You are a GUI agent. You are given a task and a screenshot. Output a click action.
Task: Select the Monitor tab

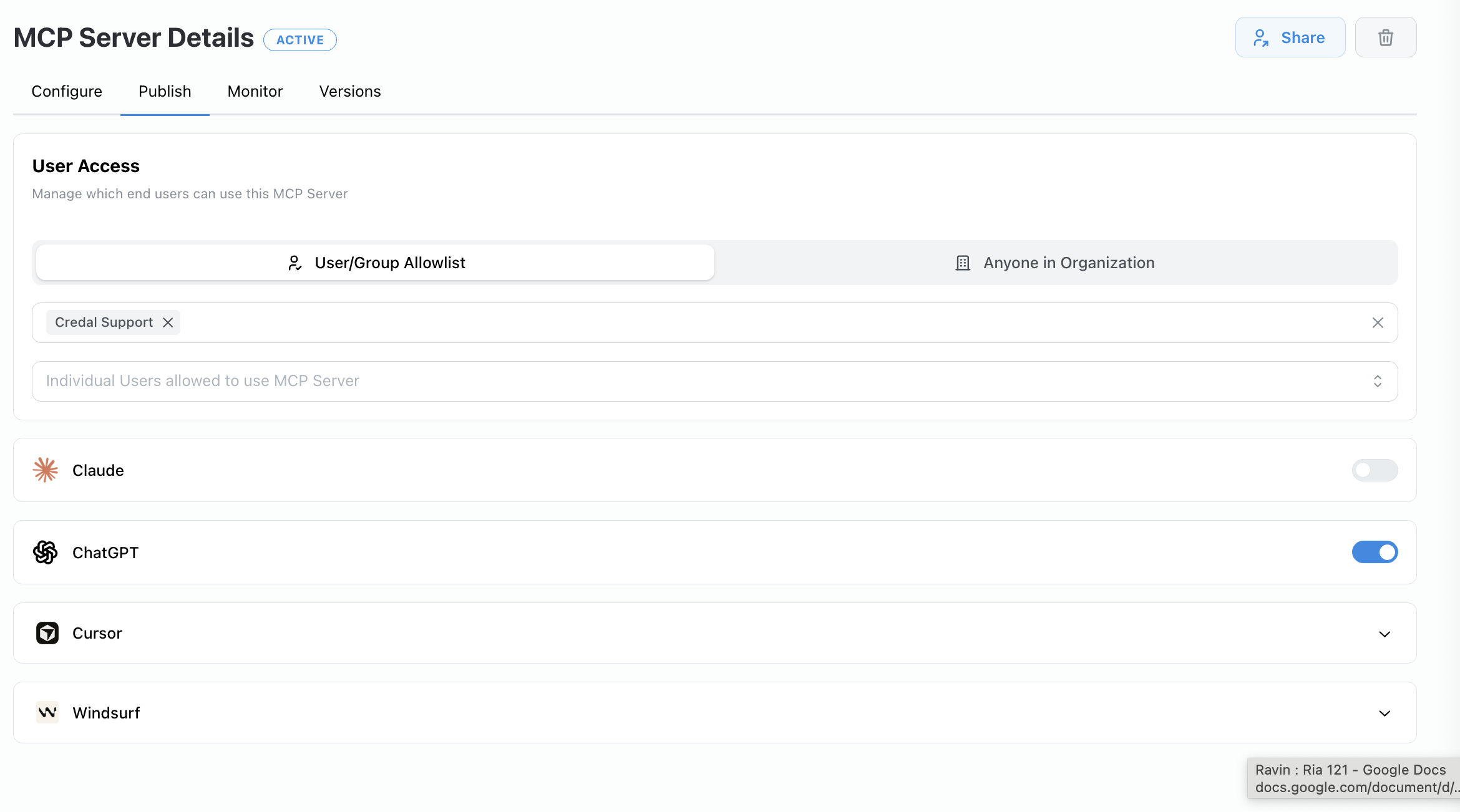(x=255, y=91)
